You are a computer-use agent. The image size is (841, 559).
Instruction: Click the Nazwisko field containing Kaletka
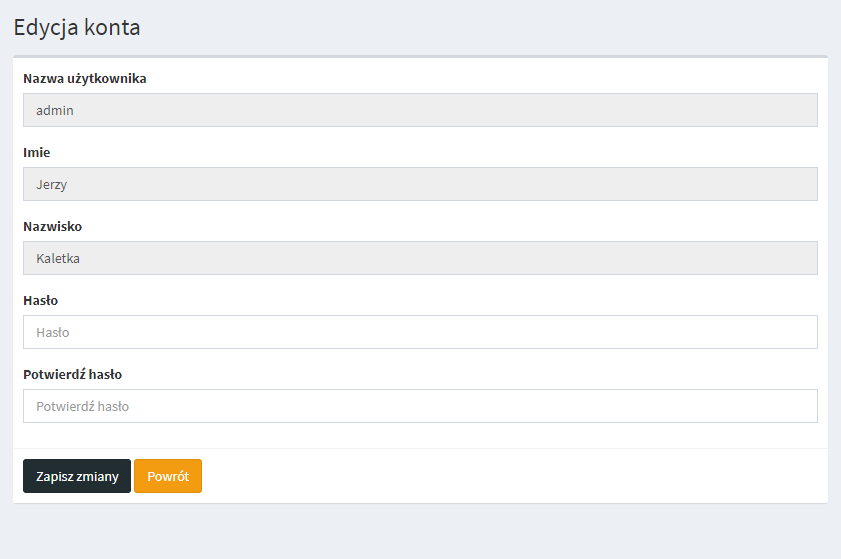[420, 258]
